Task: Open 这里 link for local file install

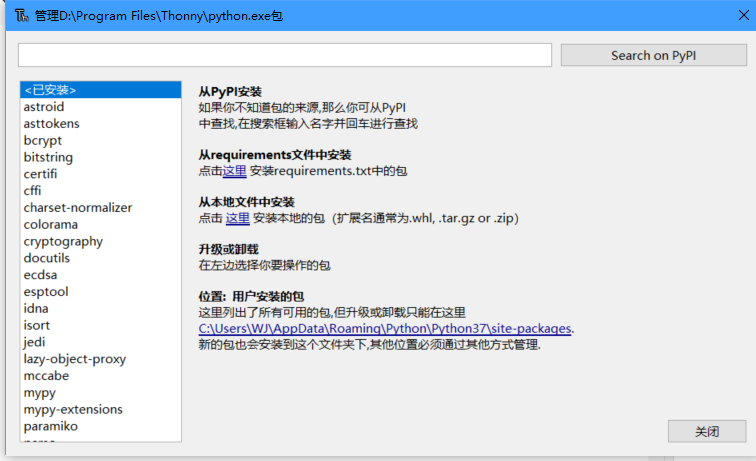Action: click(238, 218)
